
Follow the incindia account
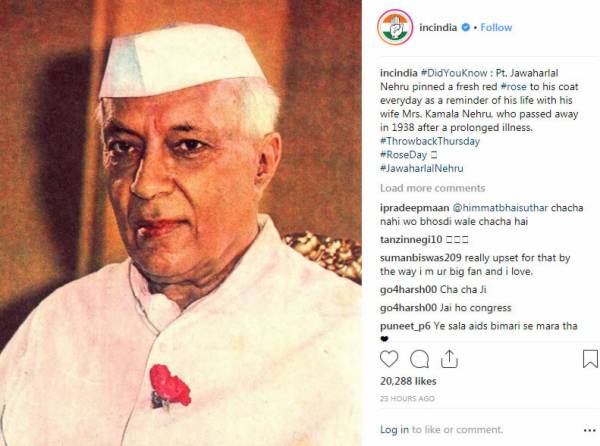(496, 28)
